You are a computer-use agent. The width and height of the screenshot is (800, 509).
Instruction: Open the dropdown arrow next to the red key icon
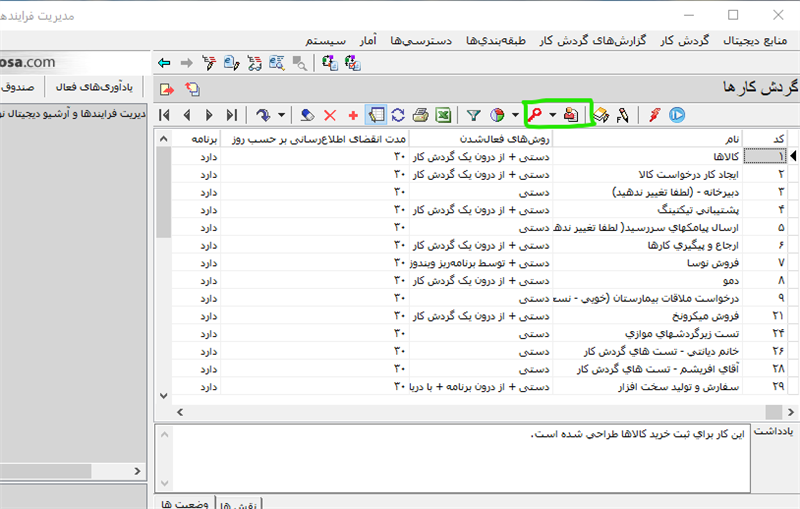553,115
